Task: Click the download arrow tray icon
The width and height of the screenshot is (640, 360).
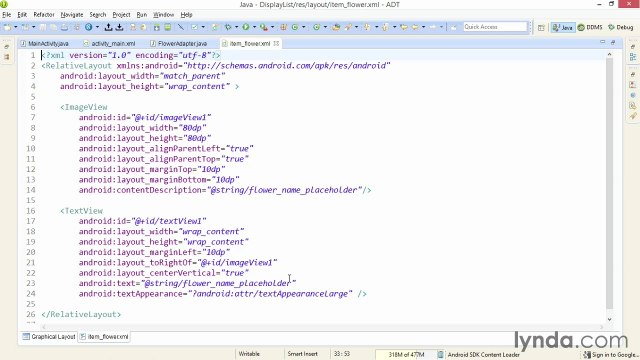Action: pos(119,27)
